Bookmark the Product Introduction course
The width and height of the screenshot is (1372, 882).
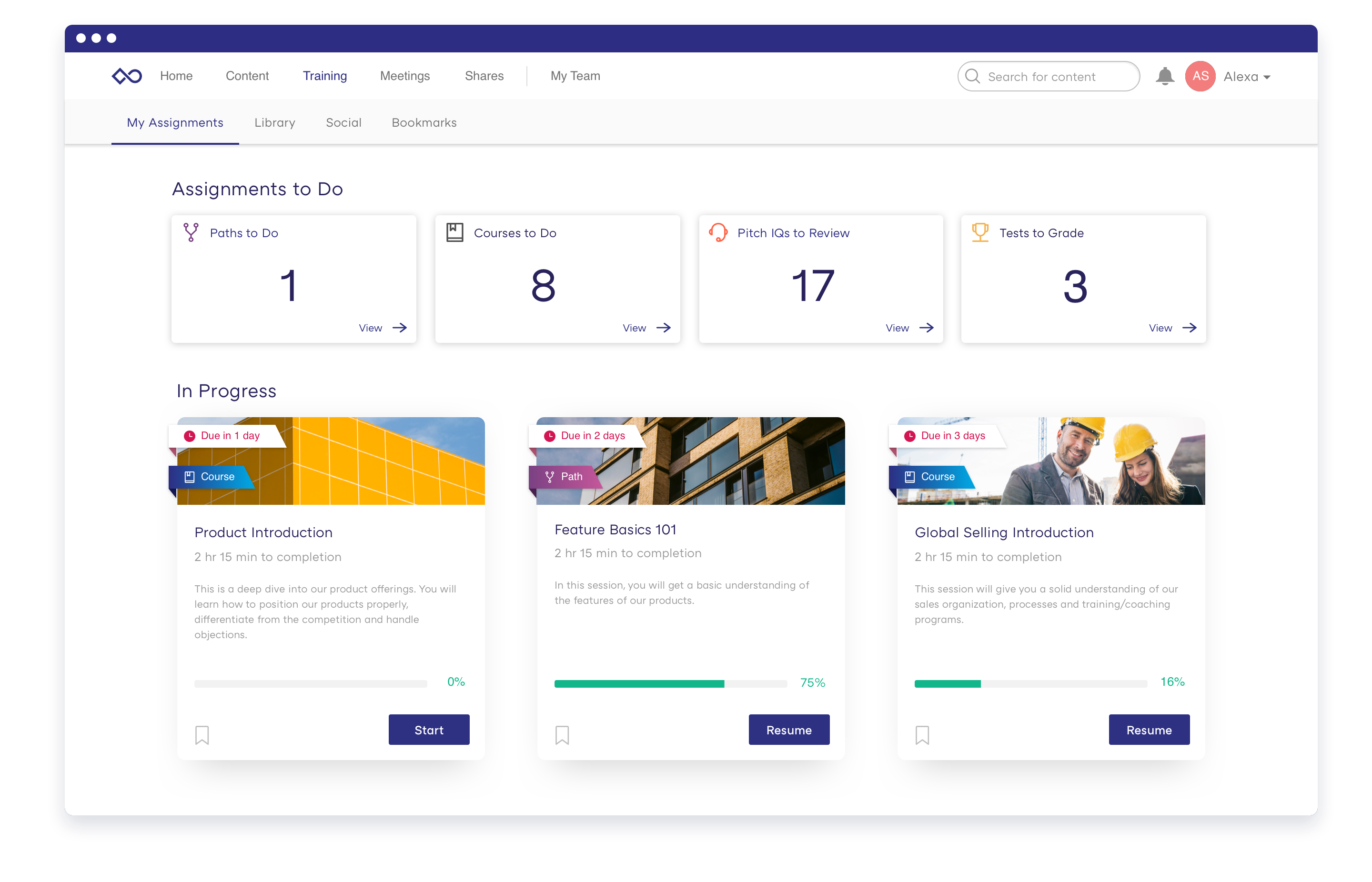(202, 735)
